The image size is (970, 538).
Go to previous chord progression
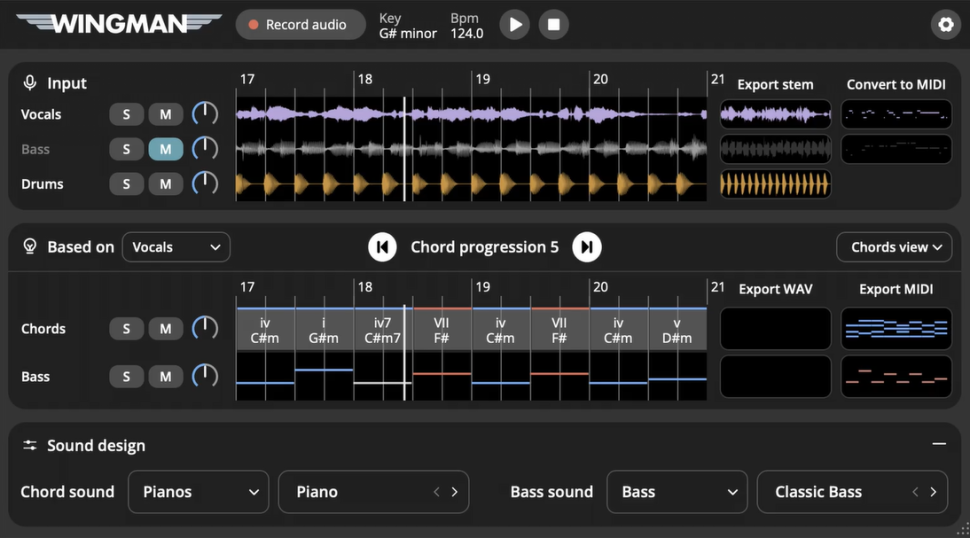pos(382,247)
